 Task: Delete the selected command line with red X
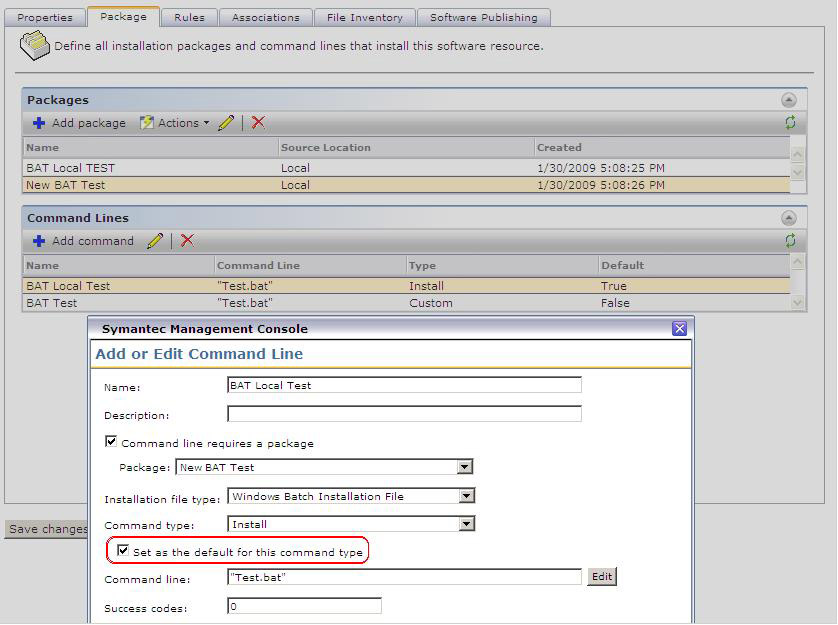(x=187, y=241)
